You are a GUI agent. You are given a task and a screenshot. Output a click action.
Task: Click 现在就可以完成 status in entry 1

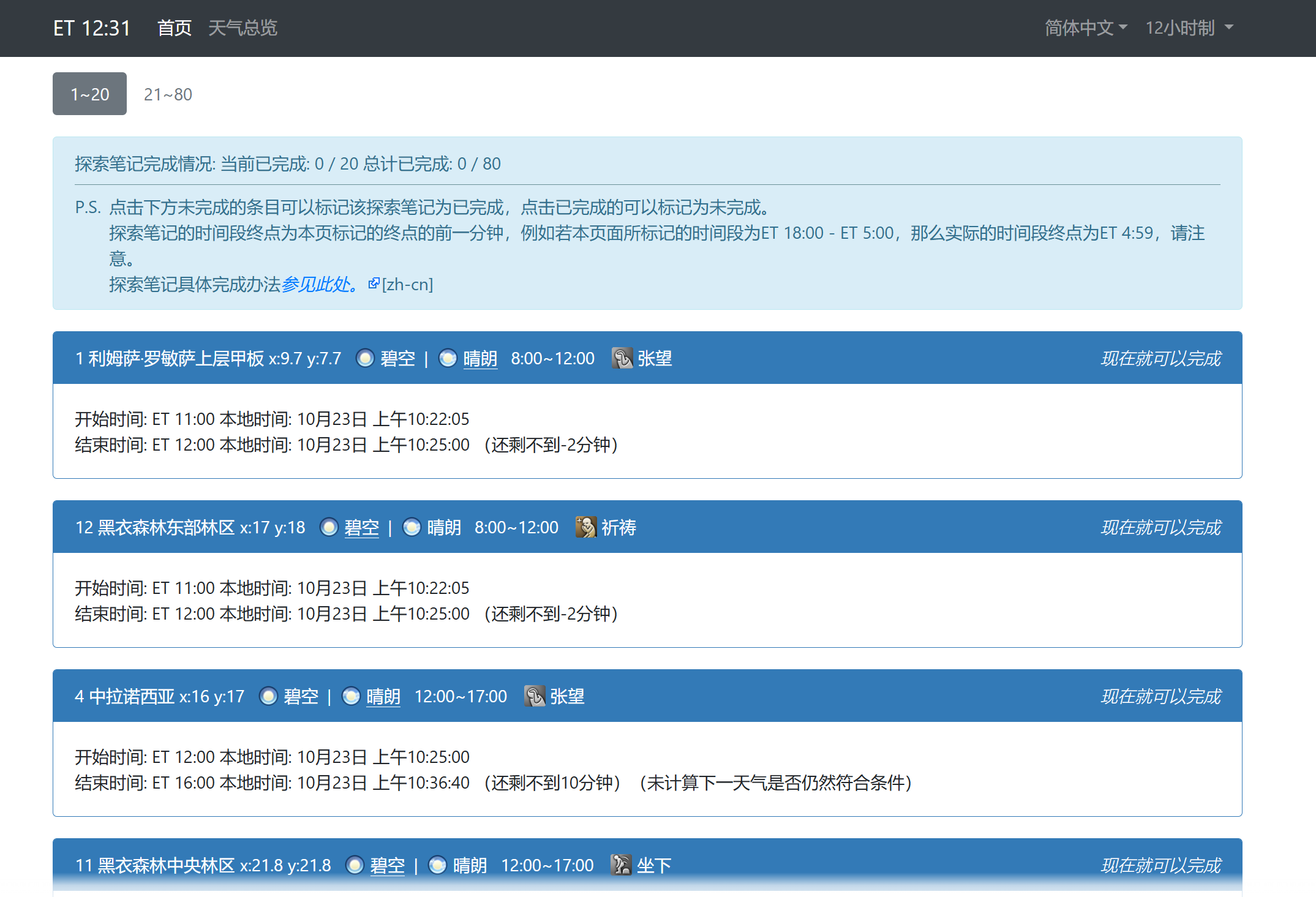coord(1160,358)
